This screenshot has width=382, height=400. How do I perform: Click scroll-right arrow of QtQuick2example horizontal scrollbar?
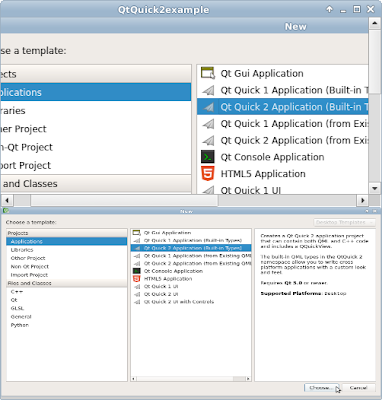coord(362,200)
